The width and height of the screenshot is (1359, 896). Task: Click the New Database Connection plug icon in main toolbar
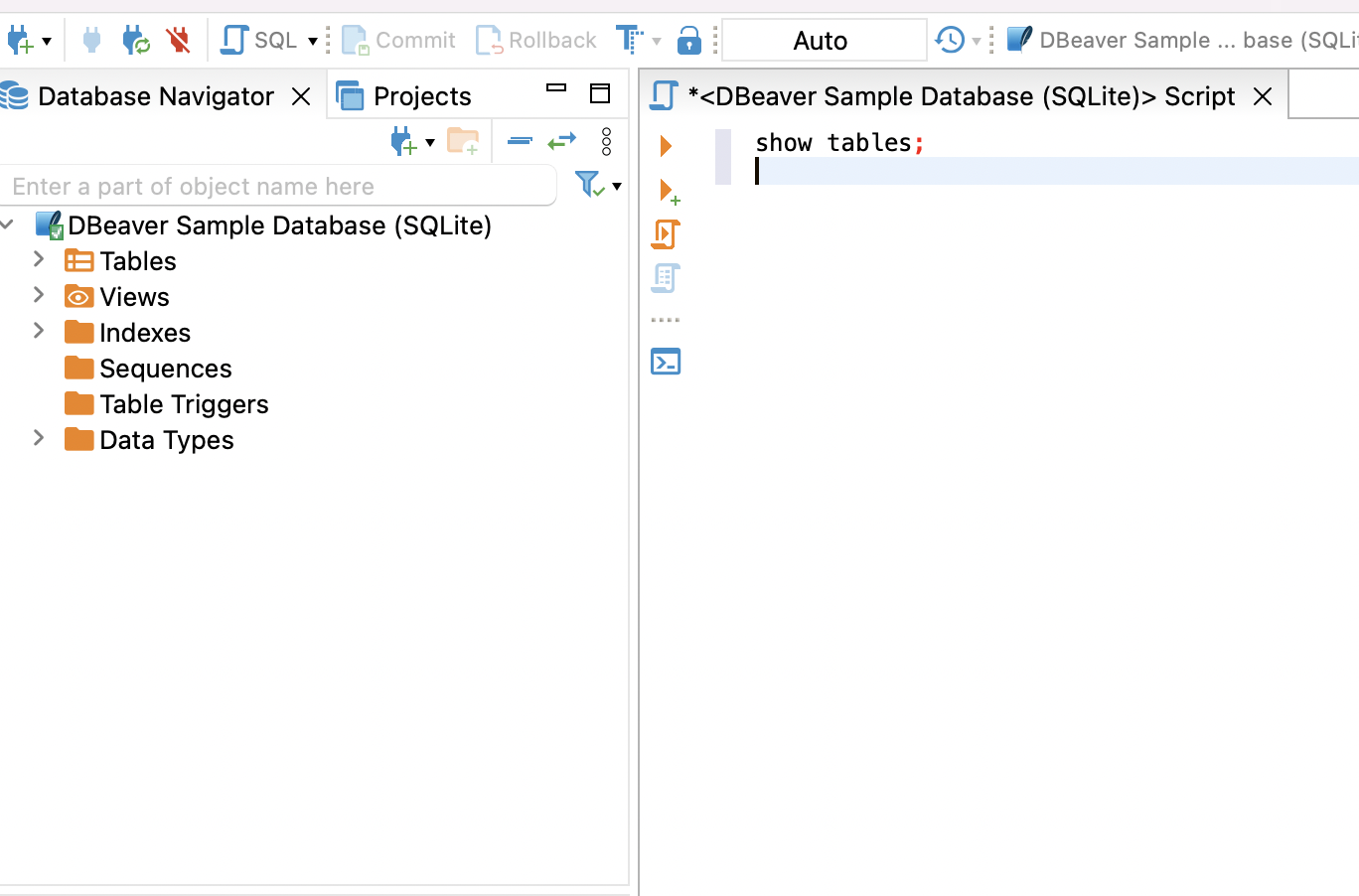(19, 41)
